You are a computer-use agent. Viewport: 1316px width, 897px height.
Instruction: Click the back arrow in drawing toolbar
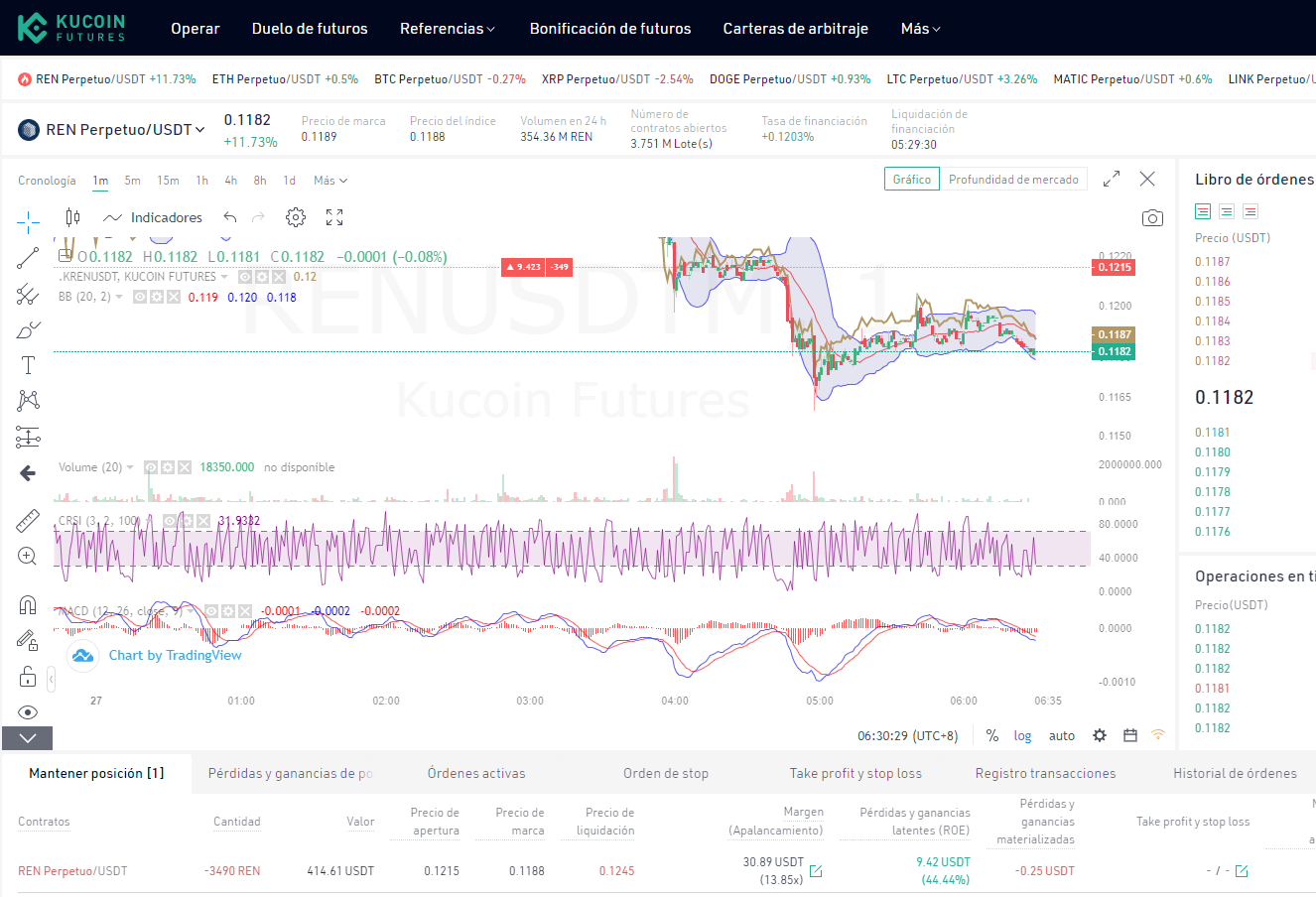[x=28, y=473]
